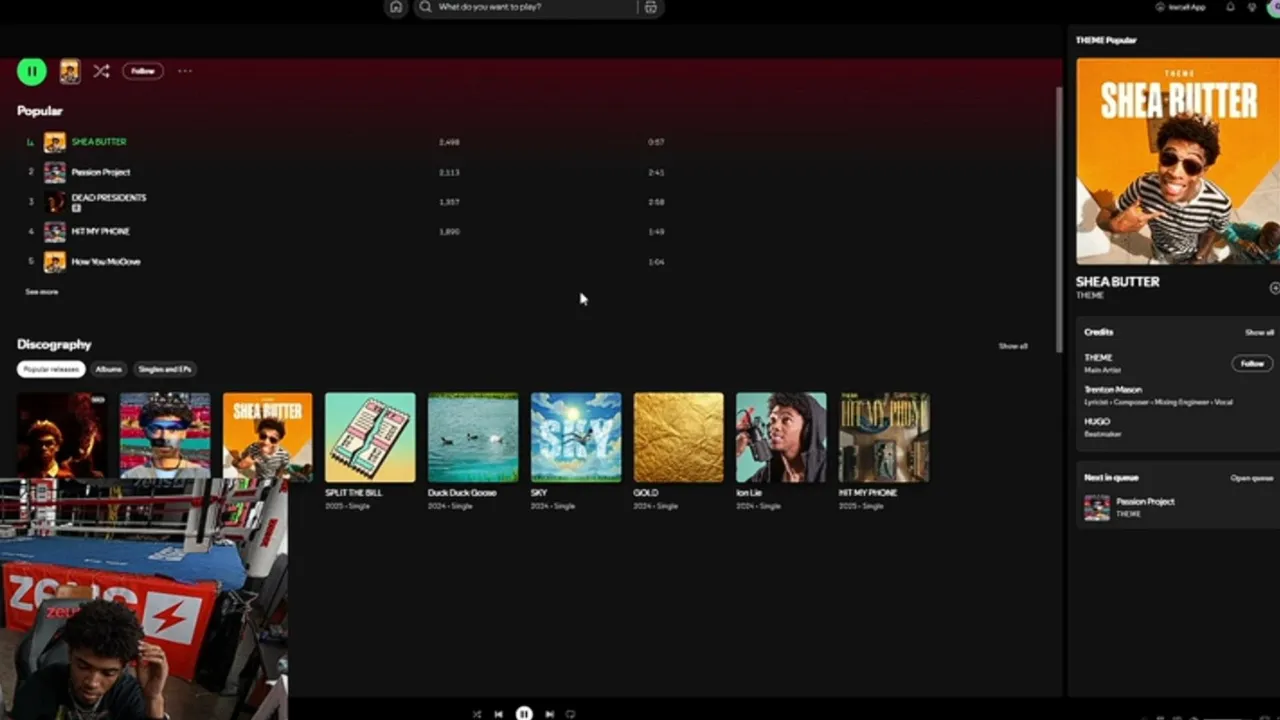Open the notifications bell

(1230, 7)
